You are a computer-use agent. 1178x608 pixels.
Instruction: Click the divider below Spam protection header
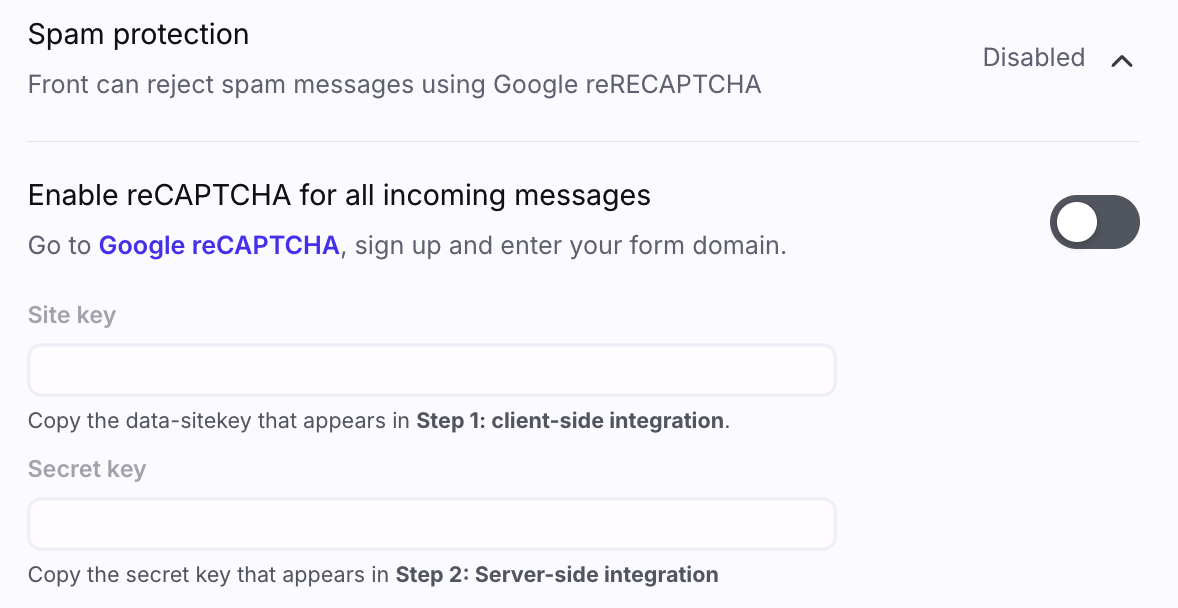[x=583, y=141]
